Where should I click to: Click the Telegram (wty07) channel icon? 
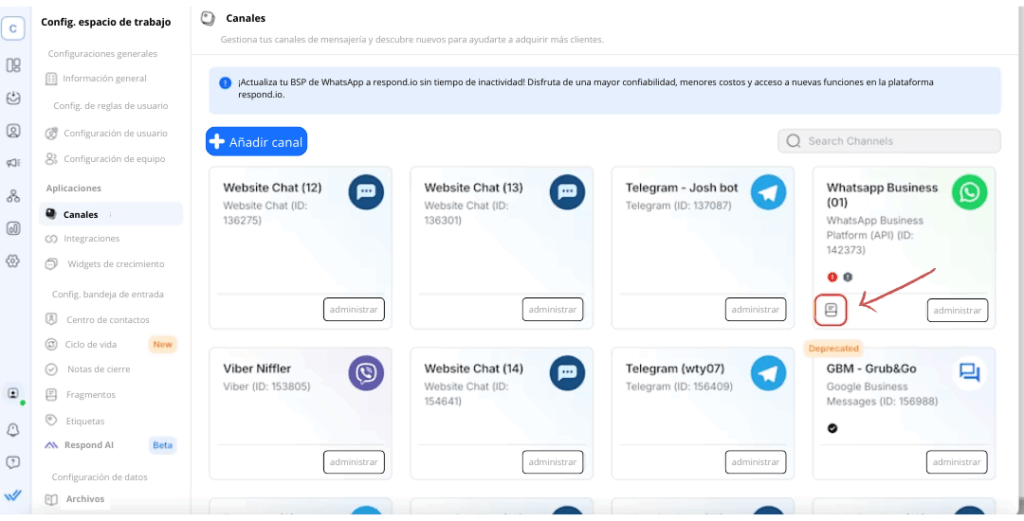[x=769, y=373]
